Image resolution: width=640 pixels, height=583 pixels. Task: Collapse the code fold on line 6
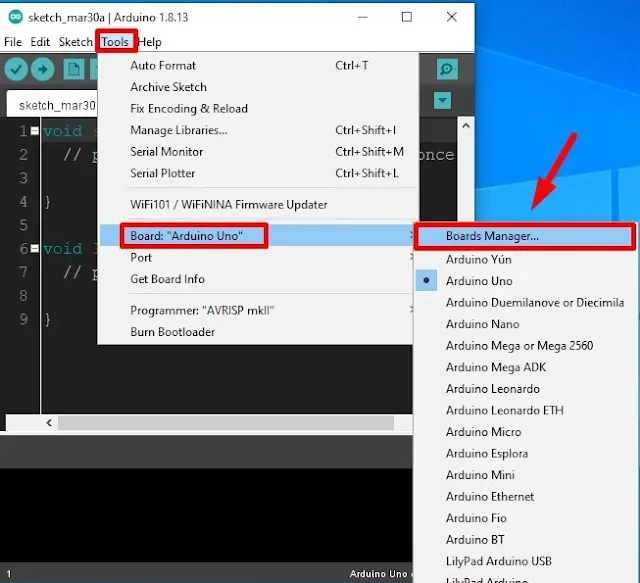pos(35,249)
